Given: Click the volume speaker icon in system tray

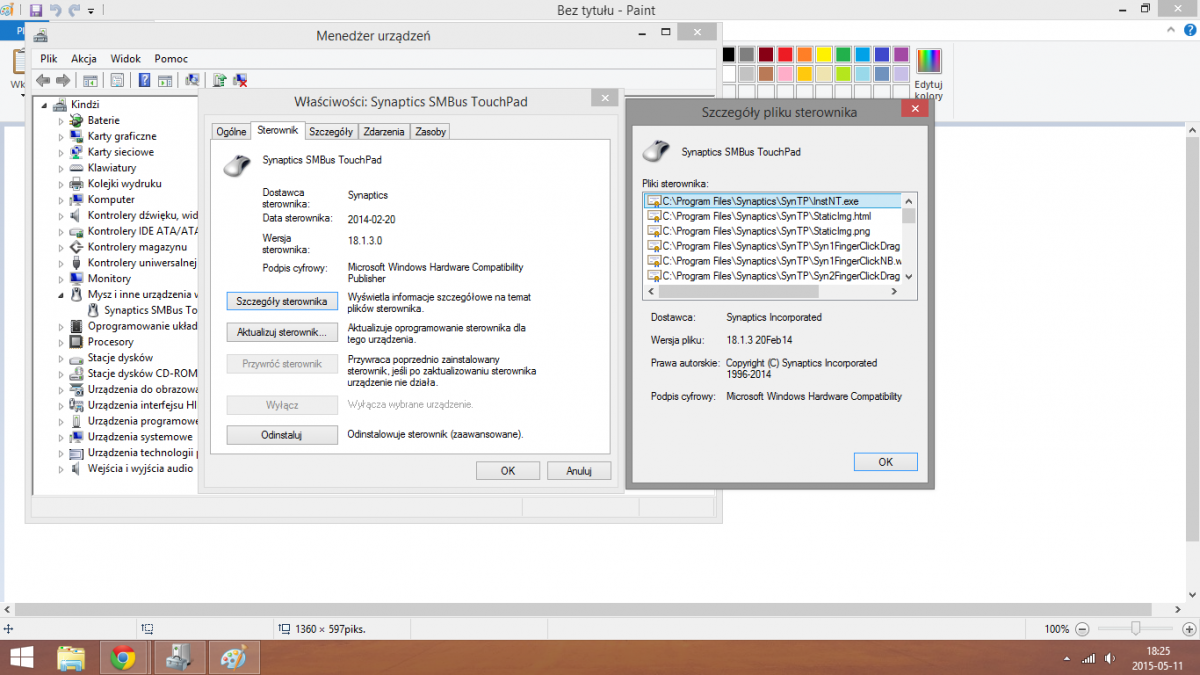Looking at the screenshot, I should coord(1111,658).
